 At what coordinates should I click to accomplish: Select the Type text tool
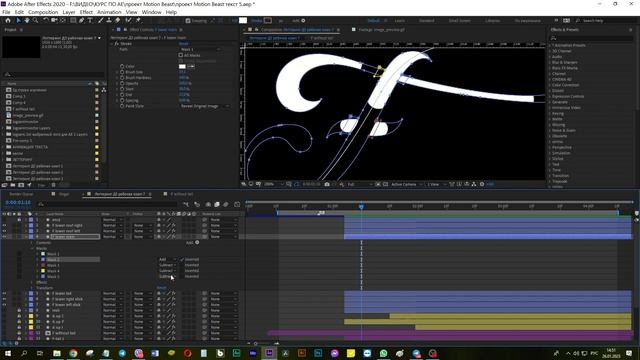[90, 20]
